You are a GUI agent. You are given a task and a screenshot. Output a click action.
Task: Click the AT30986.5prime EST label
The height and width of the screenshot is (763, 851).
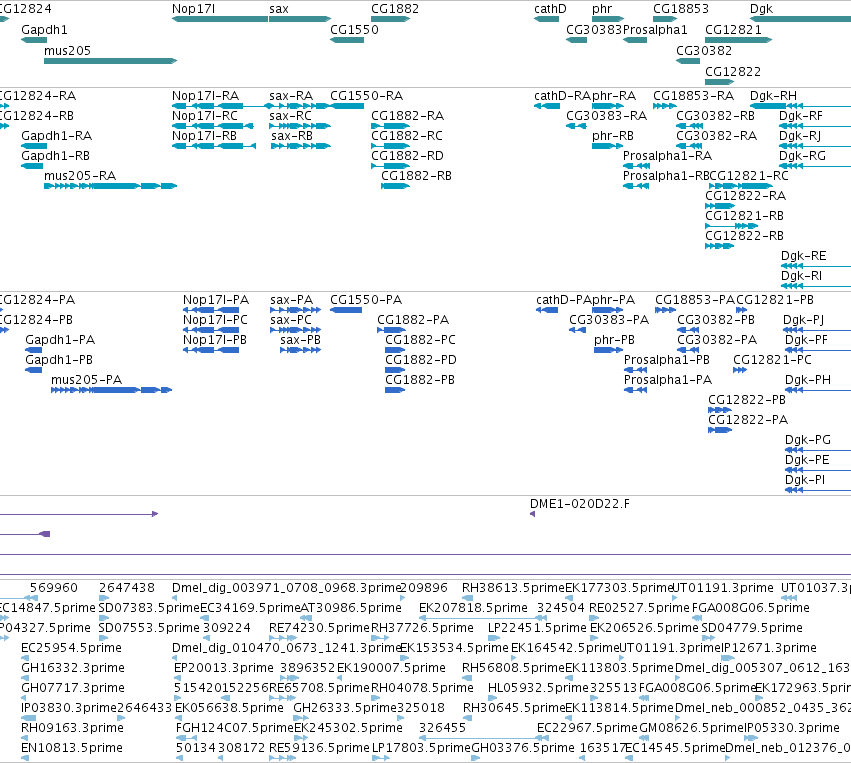pyautogui.click(x=351, y=608)
